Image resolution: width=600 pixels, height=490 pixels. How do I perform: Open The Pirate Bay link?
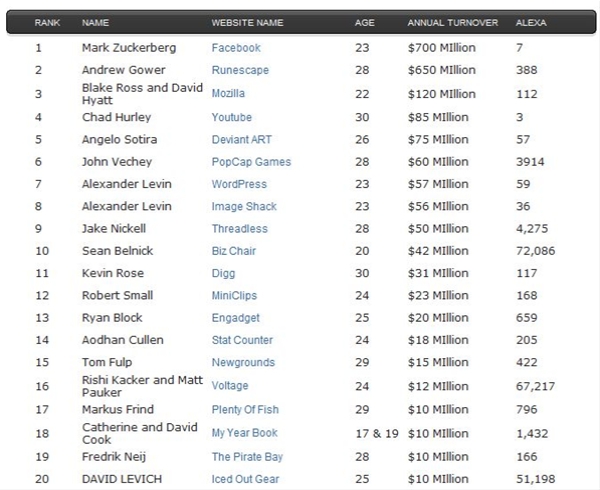coord(247,457)
